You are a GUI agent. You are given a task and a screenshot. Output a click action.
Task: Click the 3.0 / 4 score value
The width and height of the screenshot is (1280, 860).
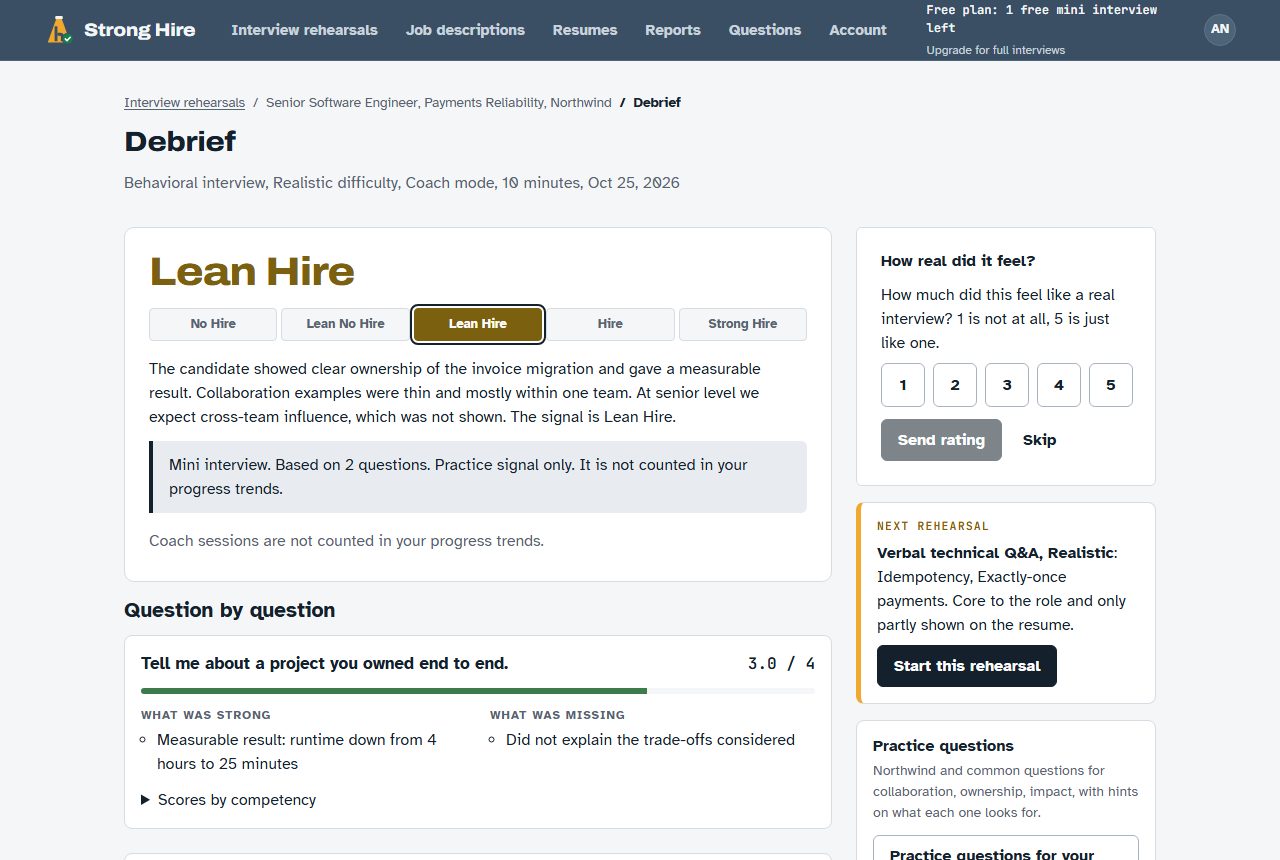pyautogui.click(x=781, y=663)
